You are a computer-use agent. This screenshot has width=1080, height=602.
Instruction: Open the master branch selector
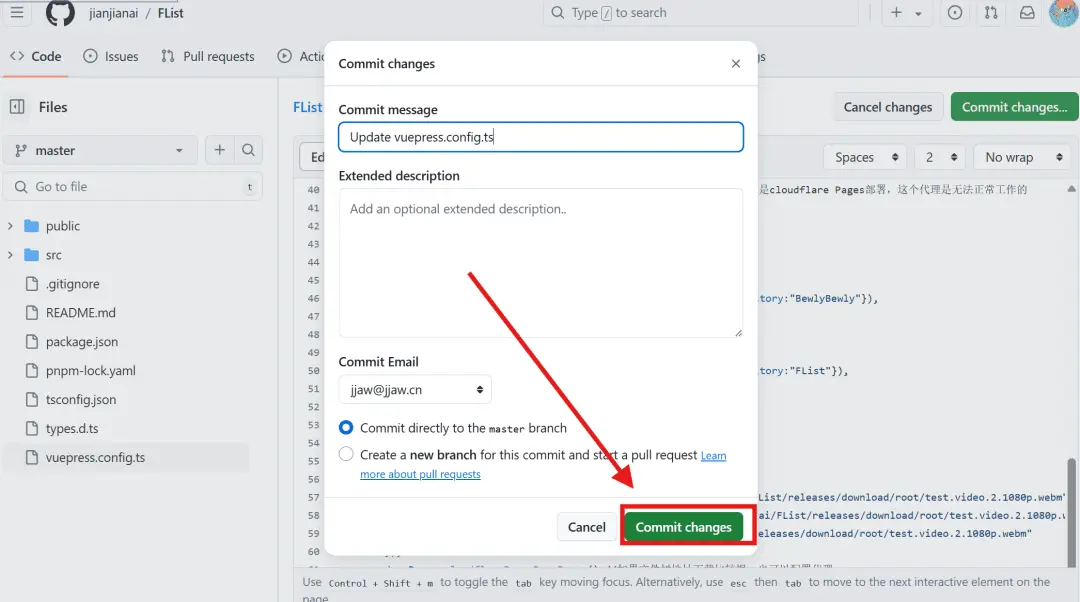pos(99,151)
